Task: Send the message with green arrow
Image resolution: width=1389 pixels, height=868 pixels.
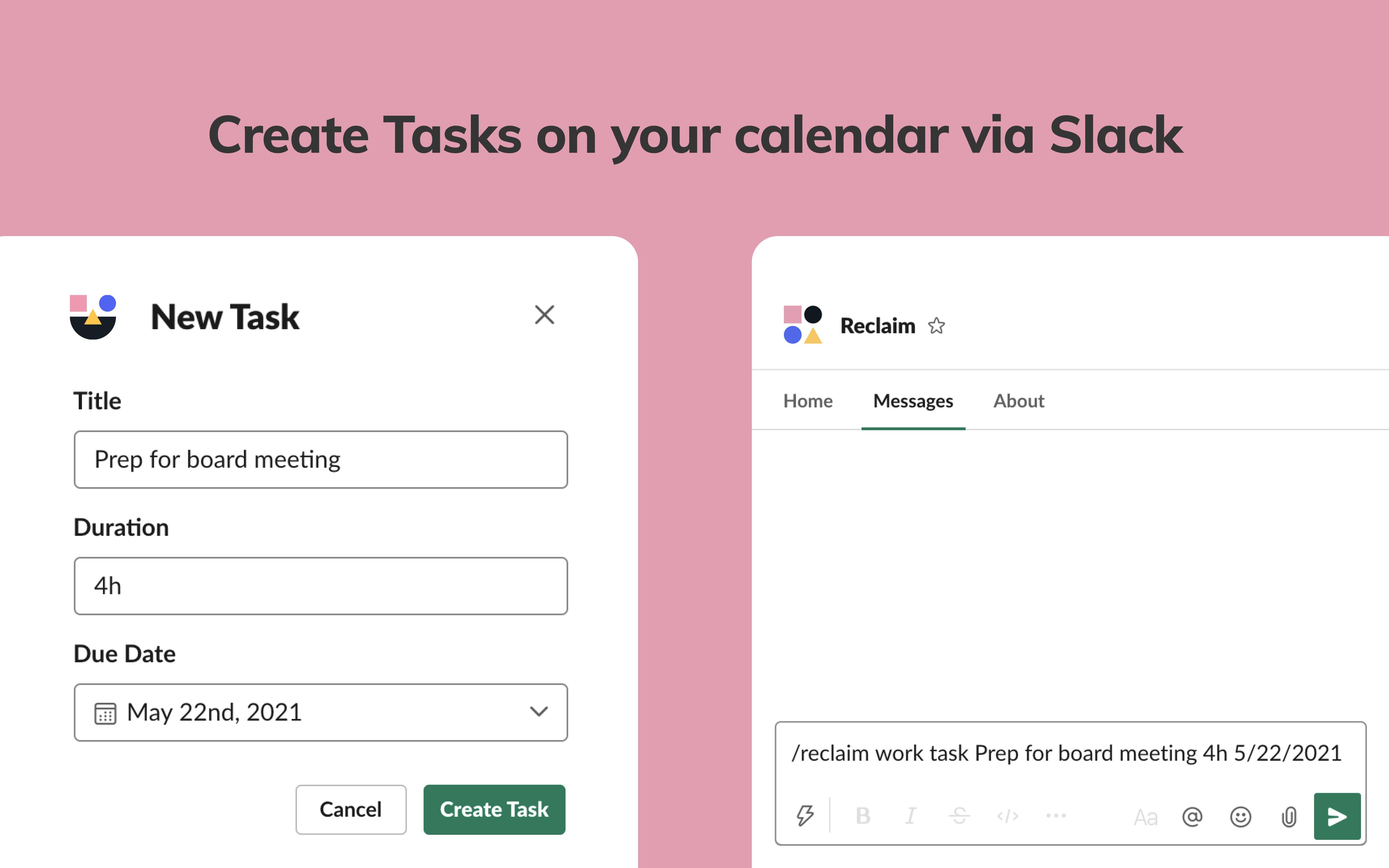Action: click(x=1337, y=816)
